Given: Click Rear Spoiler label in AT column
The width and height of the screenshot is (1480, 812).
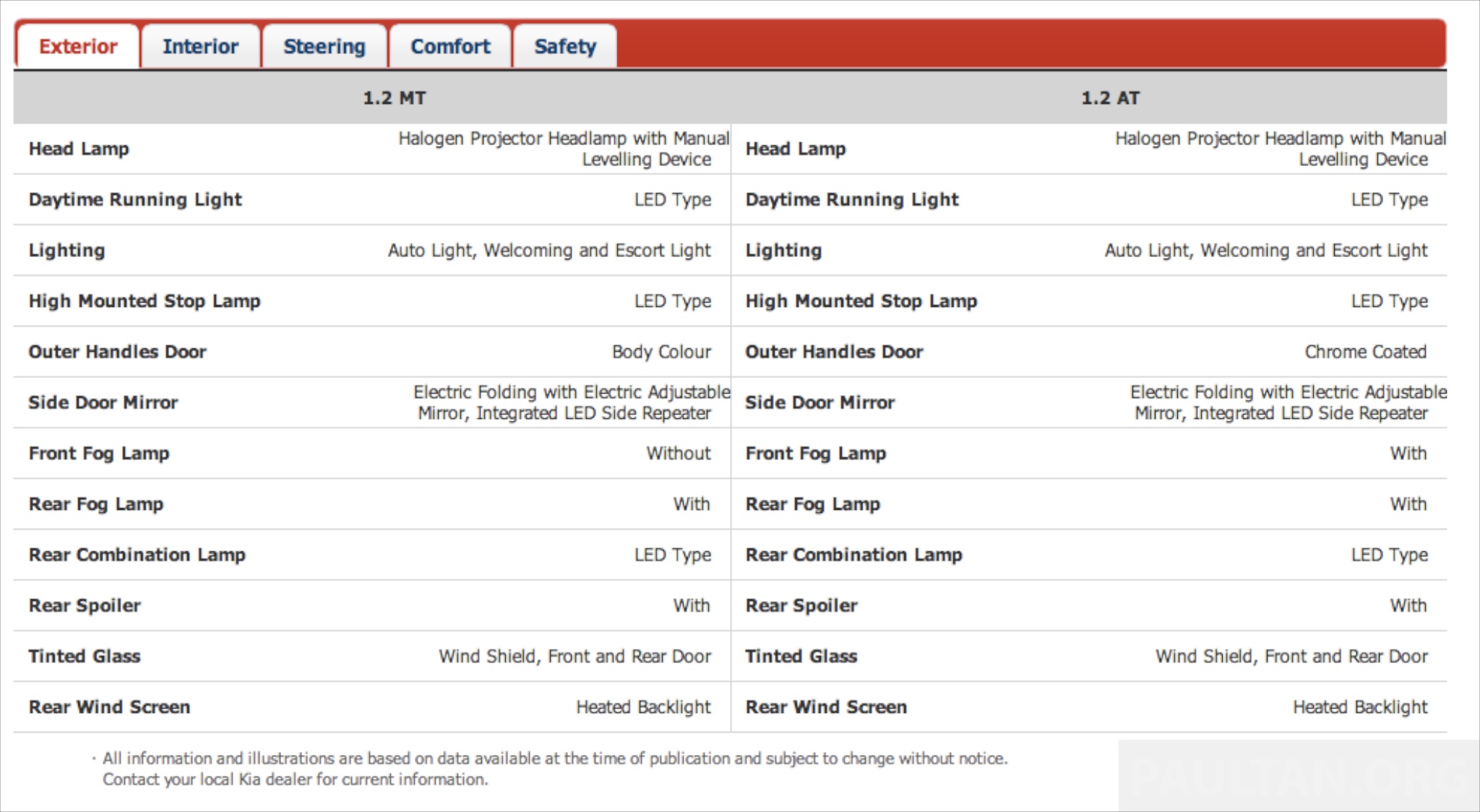Looking at the screenshot, I should (801, 605).
